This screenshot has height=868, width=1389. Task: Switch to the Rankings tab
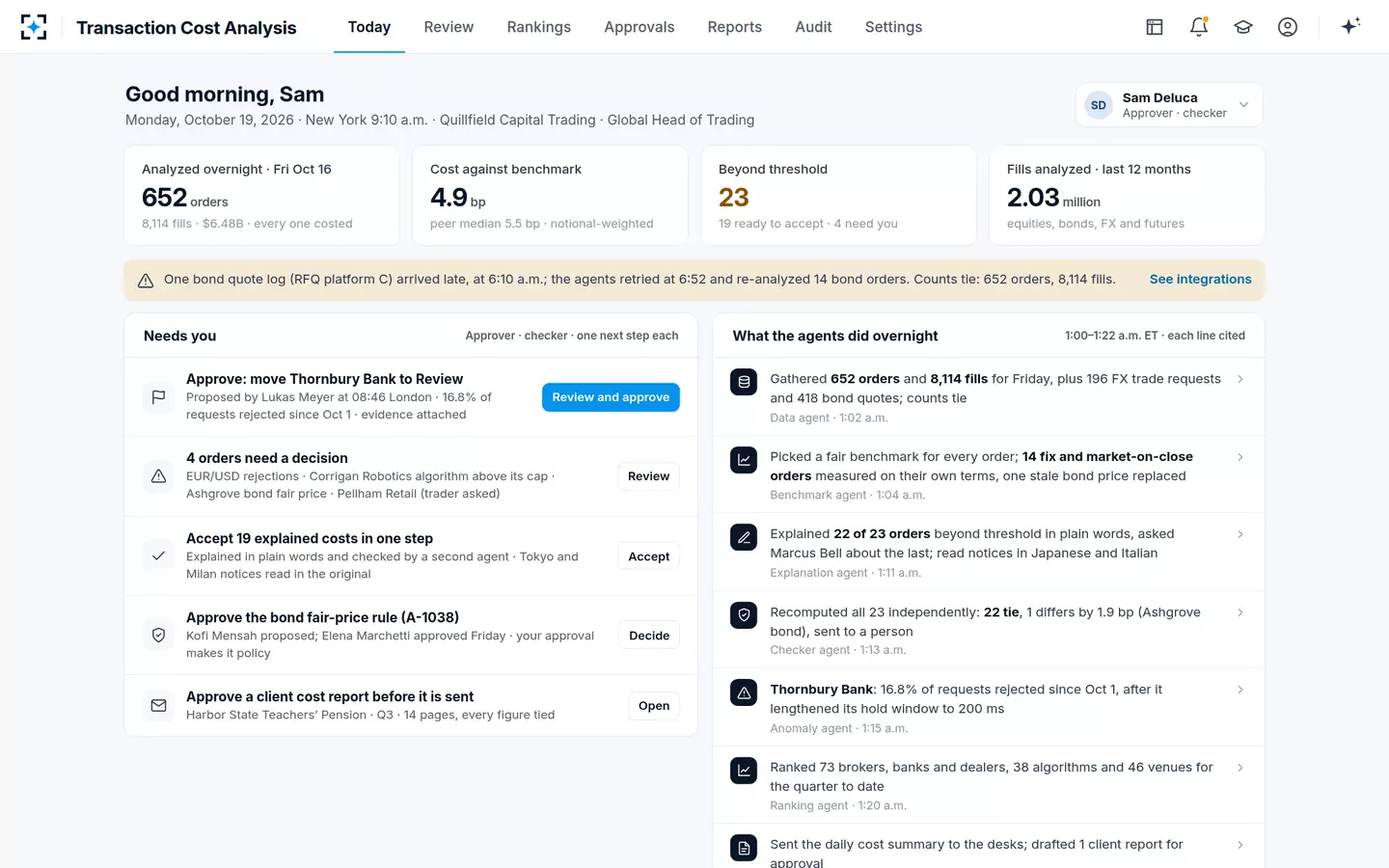click(x=539, y=27)
